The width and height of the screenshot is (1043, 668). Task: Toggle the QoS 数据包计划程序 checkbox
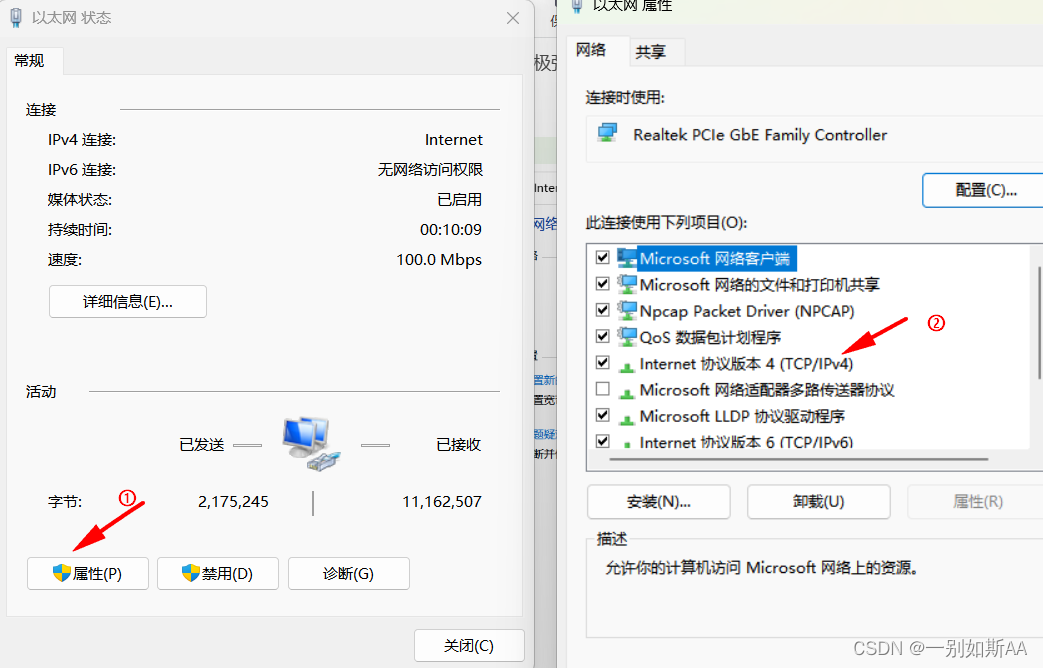pos(603,336)
